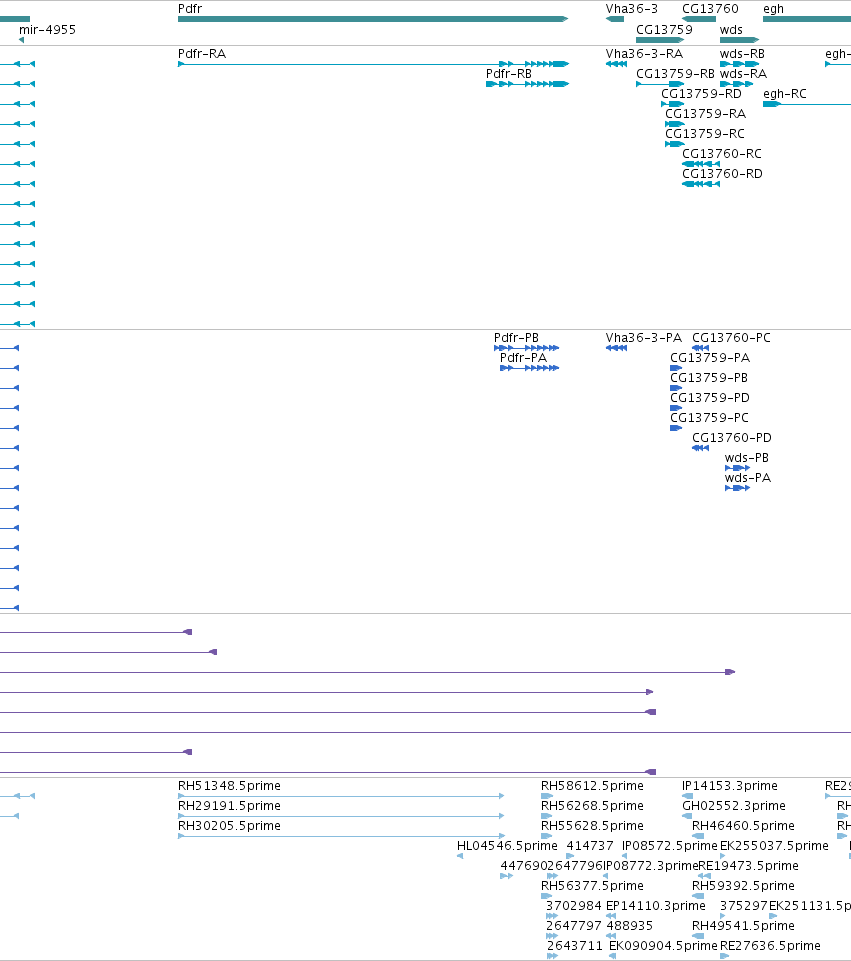Select the EK255037.5prime EST label
Viewport: 851px width, 961px height.
coord(774,846)
